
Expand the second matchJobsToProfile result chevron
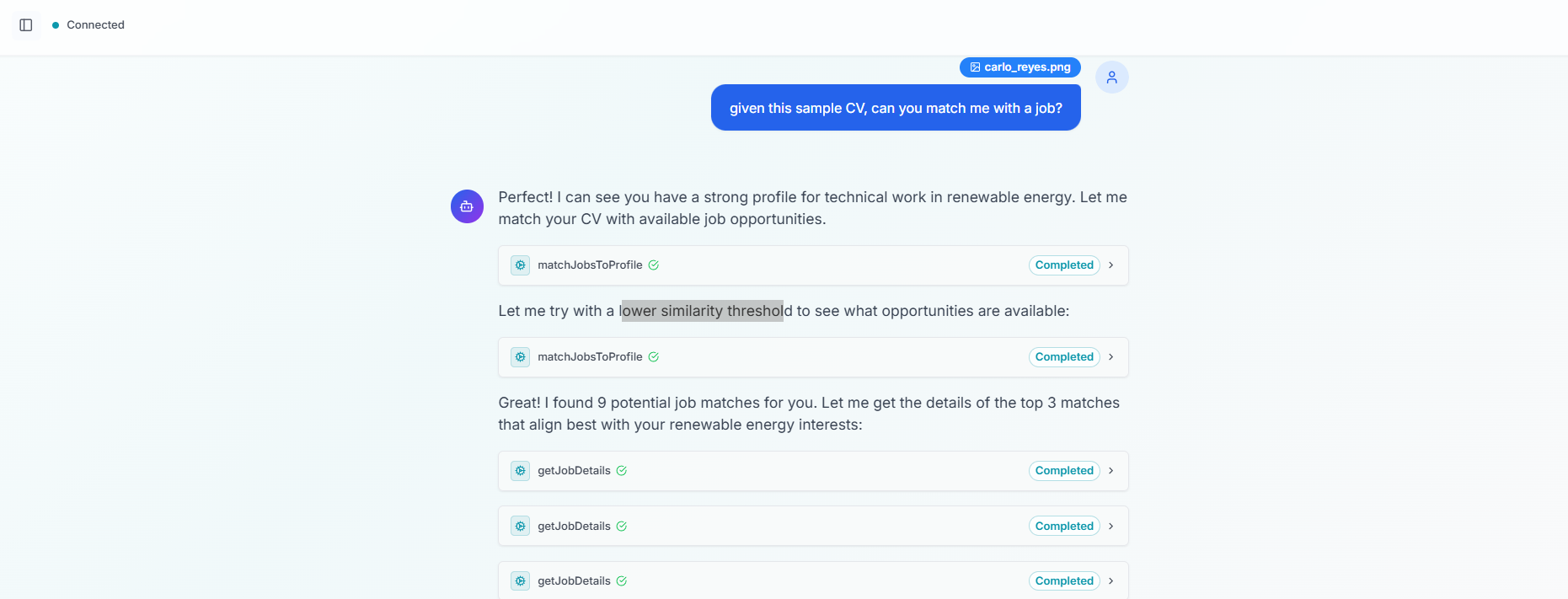coord(1111,357)
